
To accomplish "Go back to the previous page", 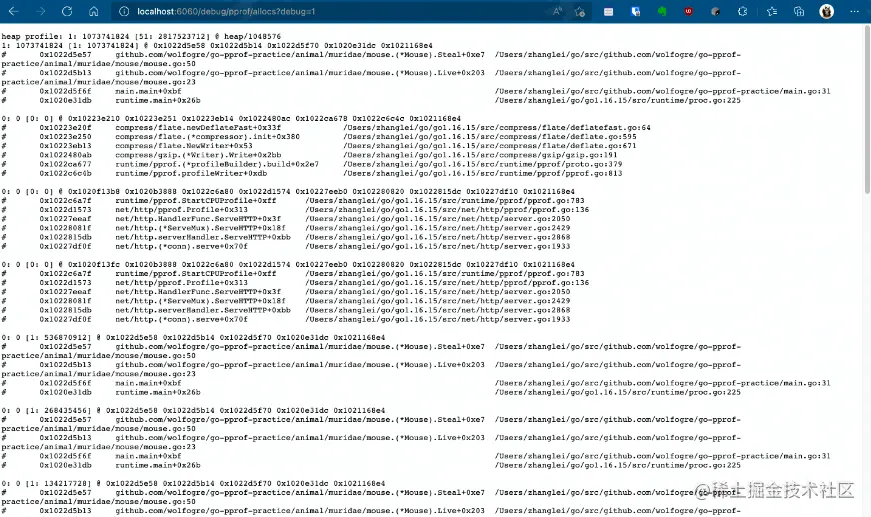I will [13, 11].
